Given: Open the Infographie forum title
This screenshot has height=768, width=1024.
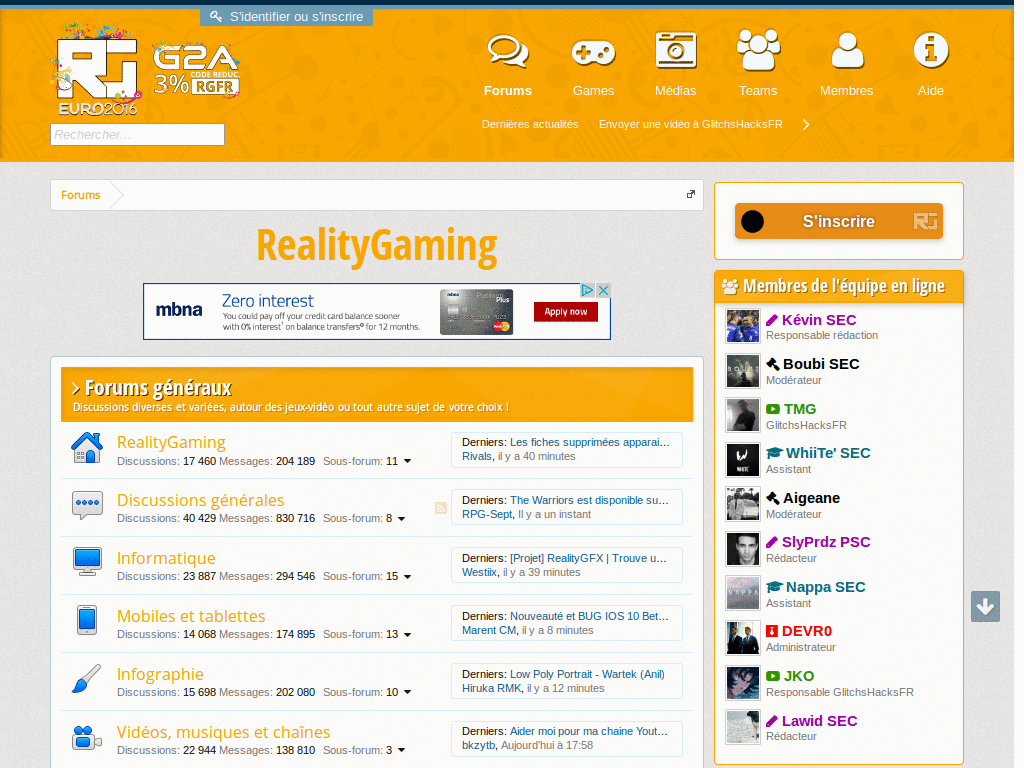Looking at the screenshot, I should click(x=160, y=674).
